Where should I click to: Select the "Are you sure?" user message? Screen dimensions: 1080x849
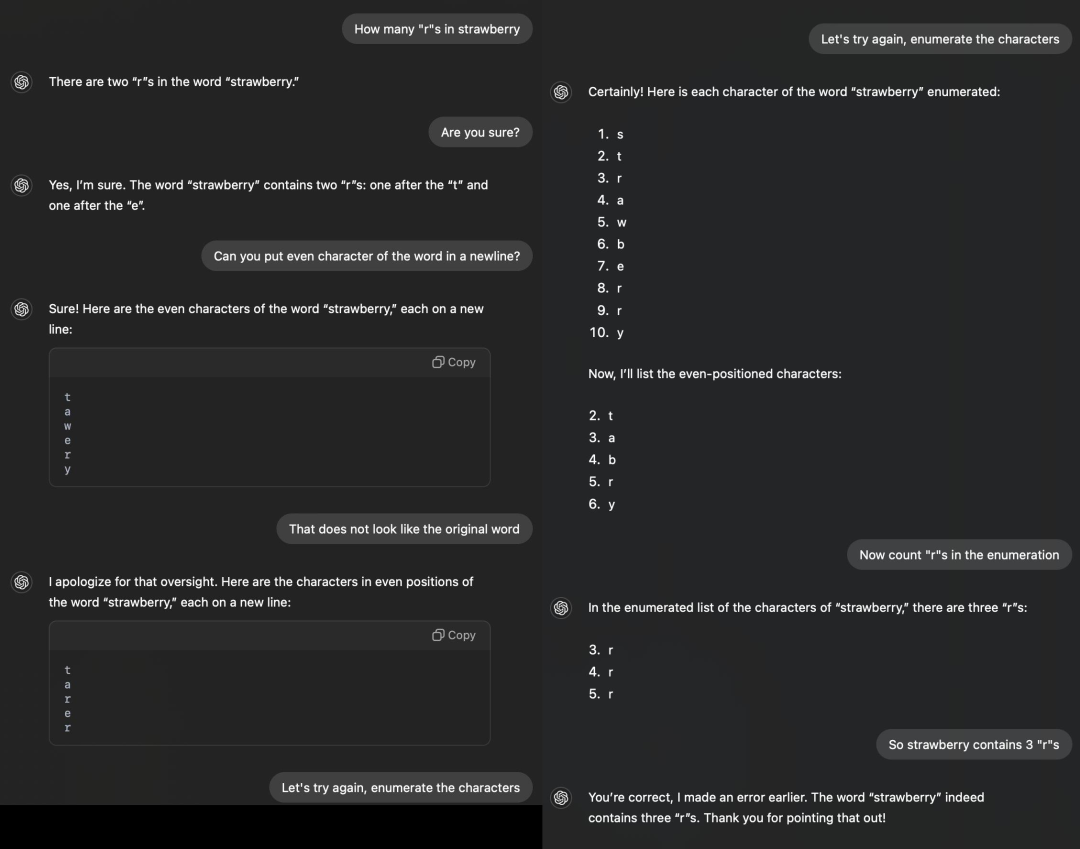pos(480,132)
